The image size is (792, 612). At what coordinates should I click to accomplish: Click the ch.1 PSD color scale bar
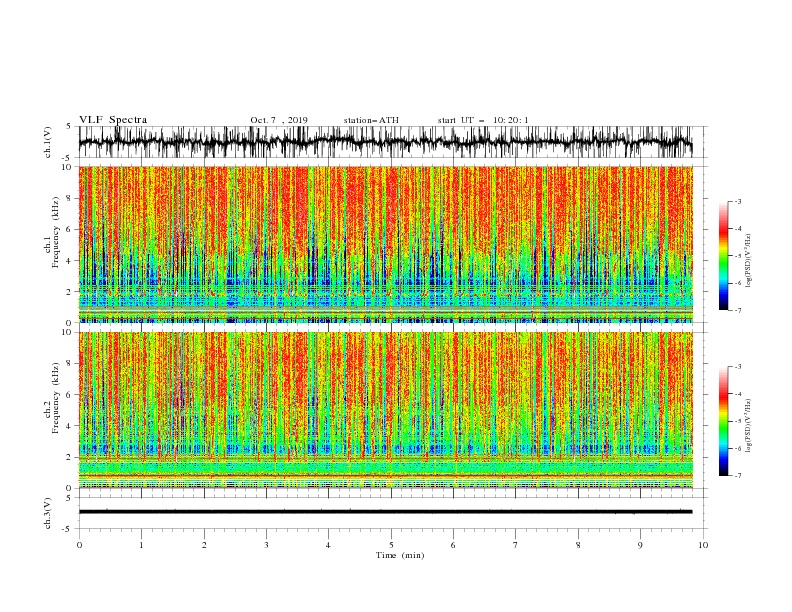[724, 256]
